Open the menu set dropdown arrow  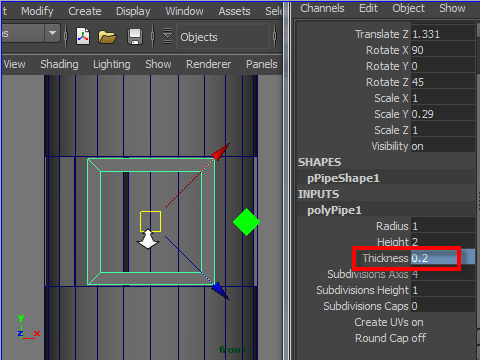pos(52,33)
